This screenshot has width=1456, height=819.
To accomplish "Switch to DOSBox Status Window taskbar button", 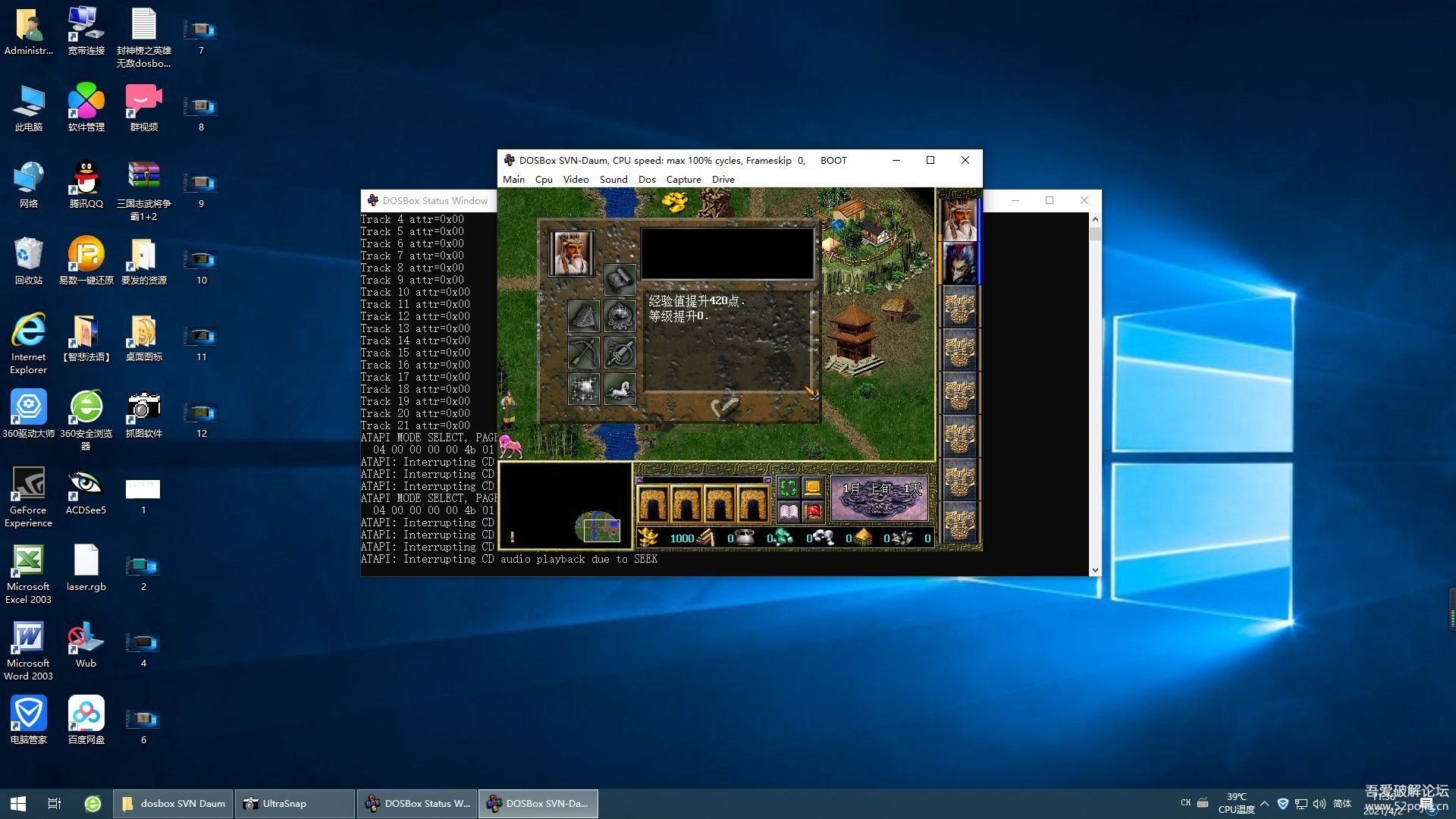I will (x=417, y=803).
